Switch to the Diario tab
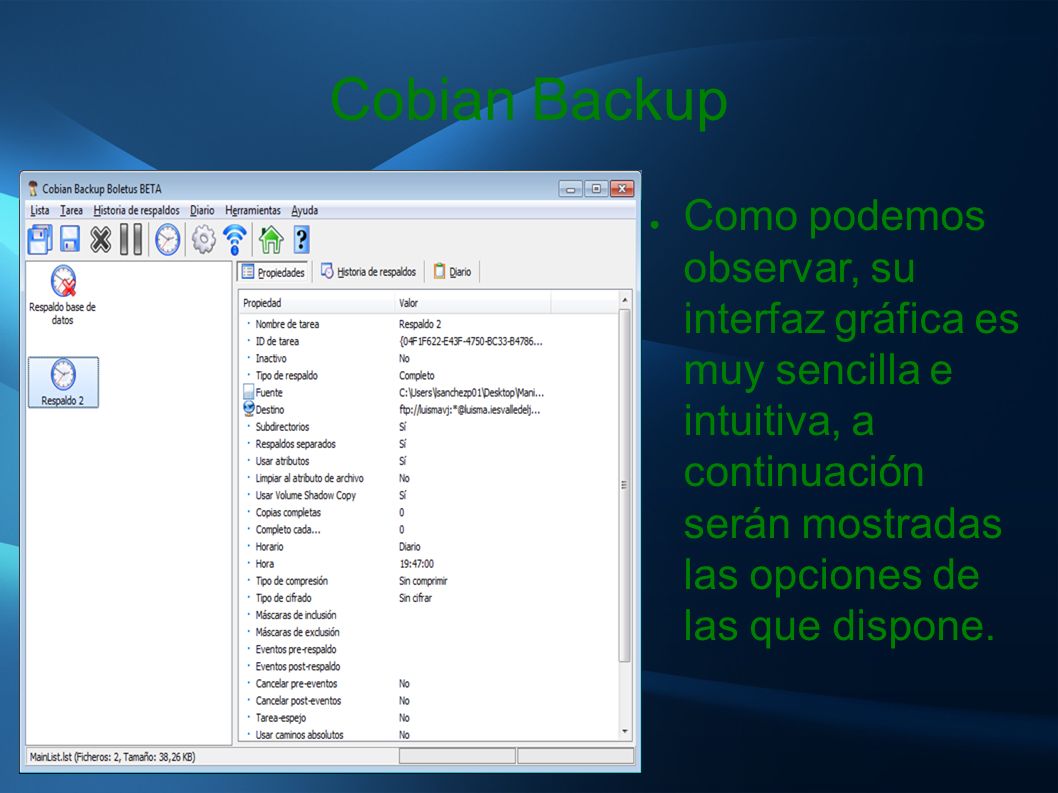The width and height of the screenshot is (1058, 793). click(453, 271)
